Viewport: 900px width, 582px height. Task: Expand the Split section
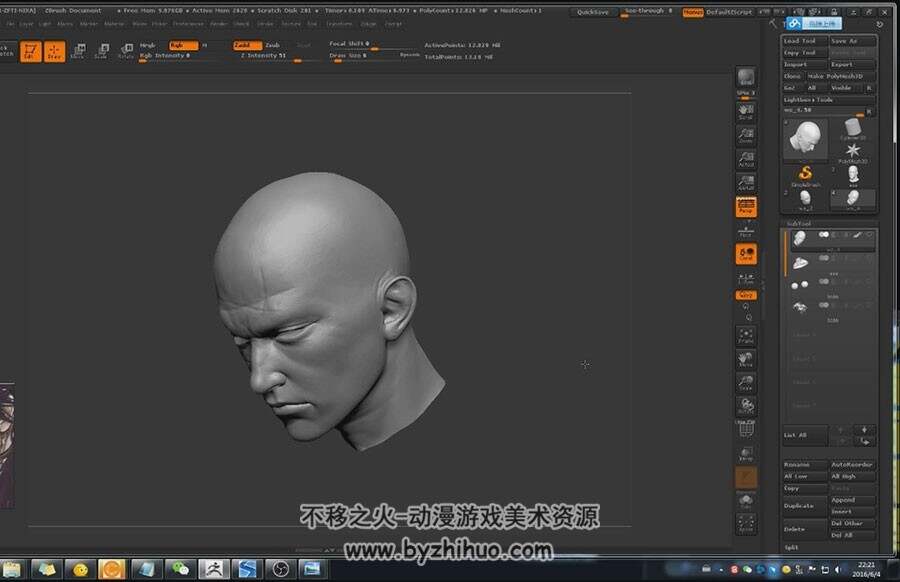[792, 548]
